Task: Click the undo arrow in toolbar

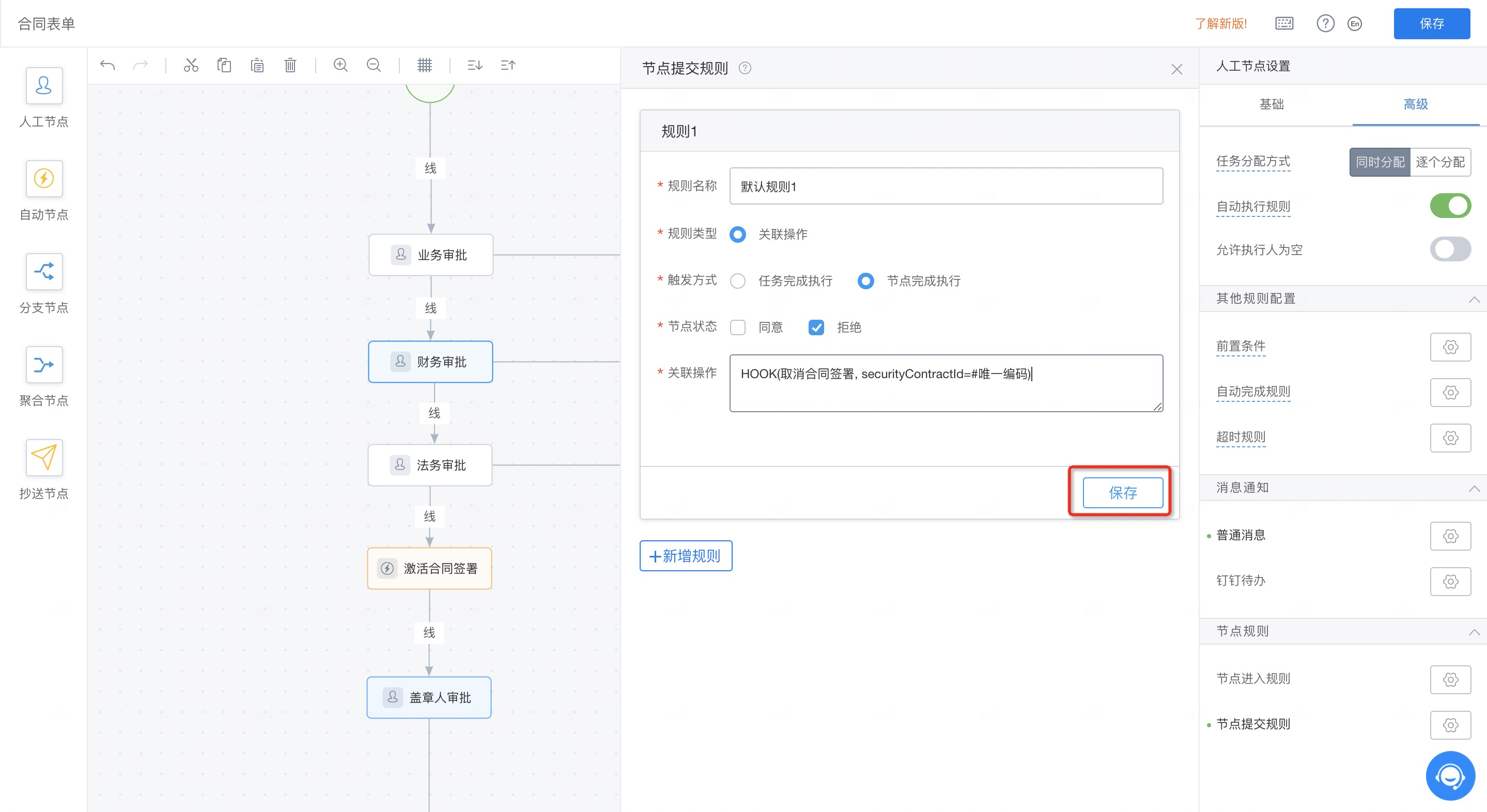Action: pyautogui.click(x=107, y=65)
